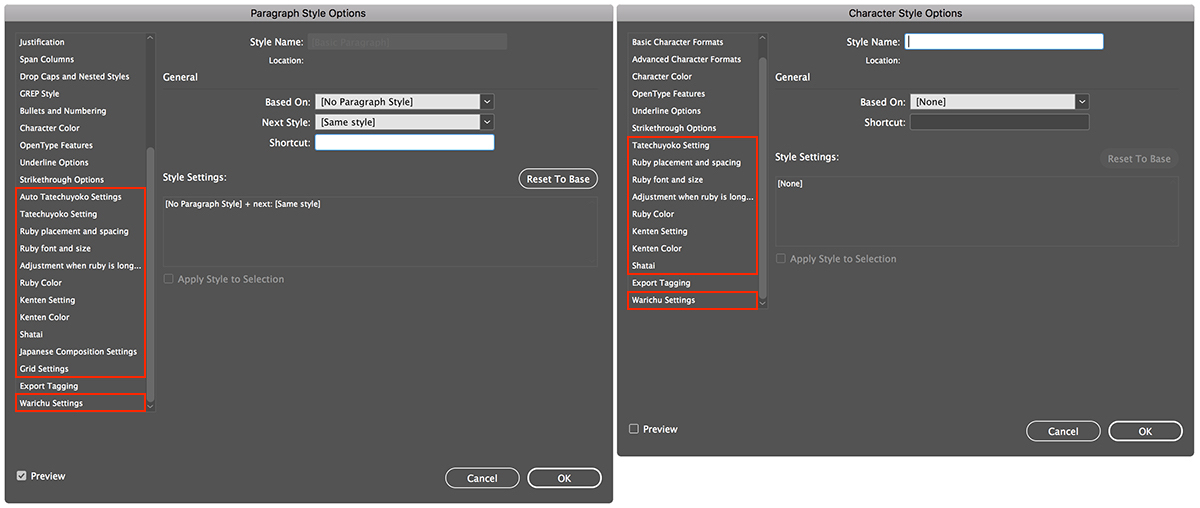Expand Based On dropdown in Character Style Options

[1082, 102]
